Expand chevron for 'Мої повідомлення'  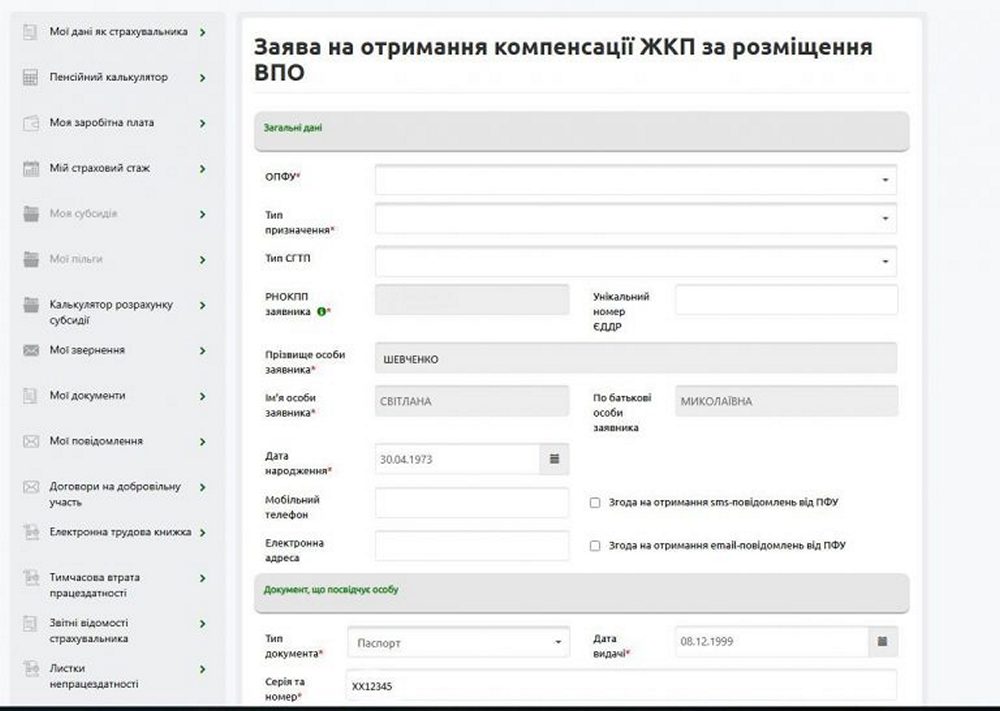(x=203, y=442)
